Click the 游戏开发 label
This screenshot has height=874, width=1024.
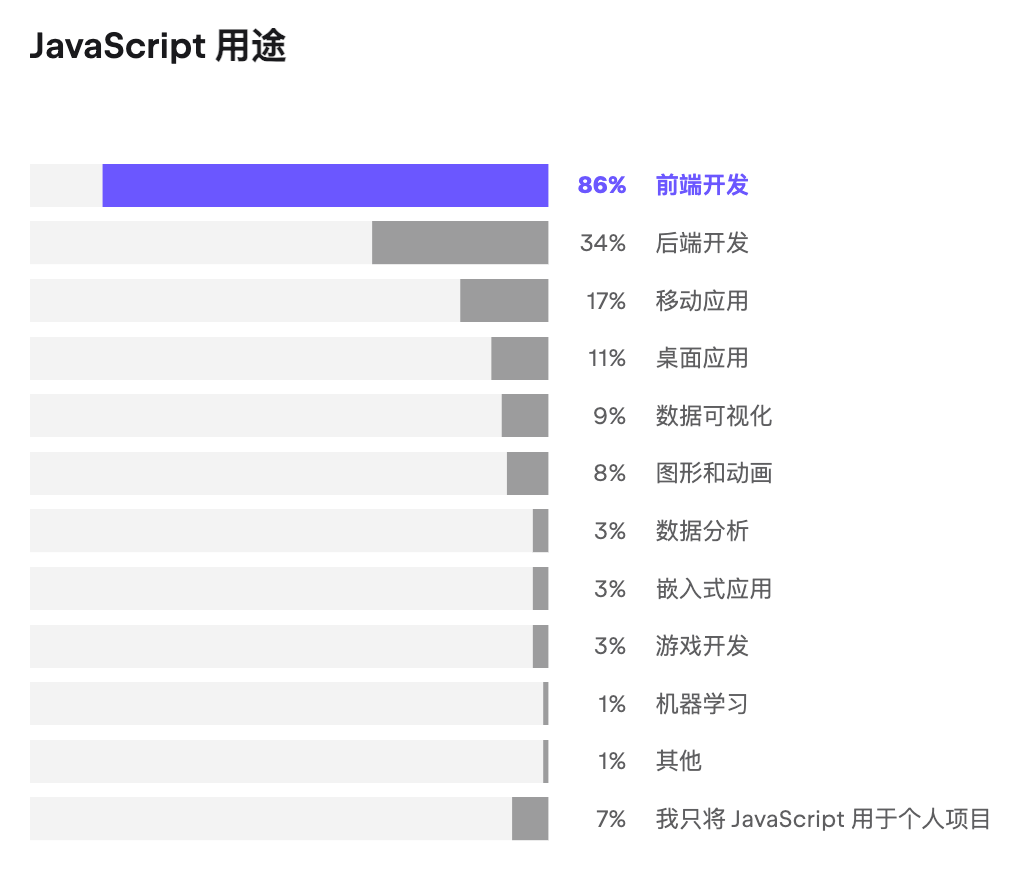coord(702,646)
